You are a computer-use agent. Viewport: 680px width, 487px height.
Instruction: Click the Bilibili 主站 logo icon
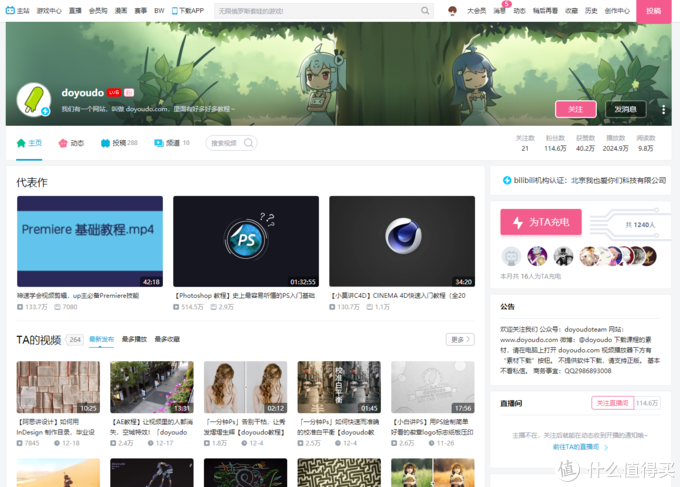[x=10, y=11]
